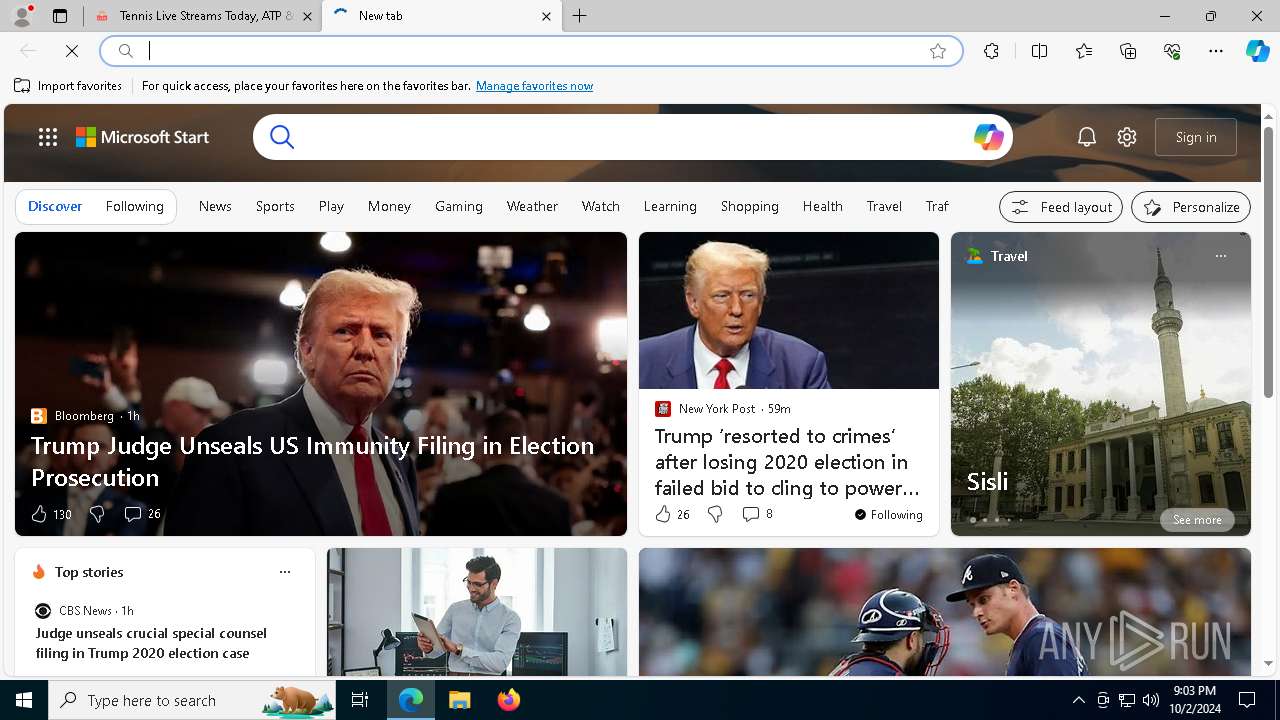The image size is (1280, 720).
Task: Open Trump 'resorted to crimes' headline
Action: coord(787,462)
